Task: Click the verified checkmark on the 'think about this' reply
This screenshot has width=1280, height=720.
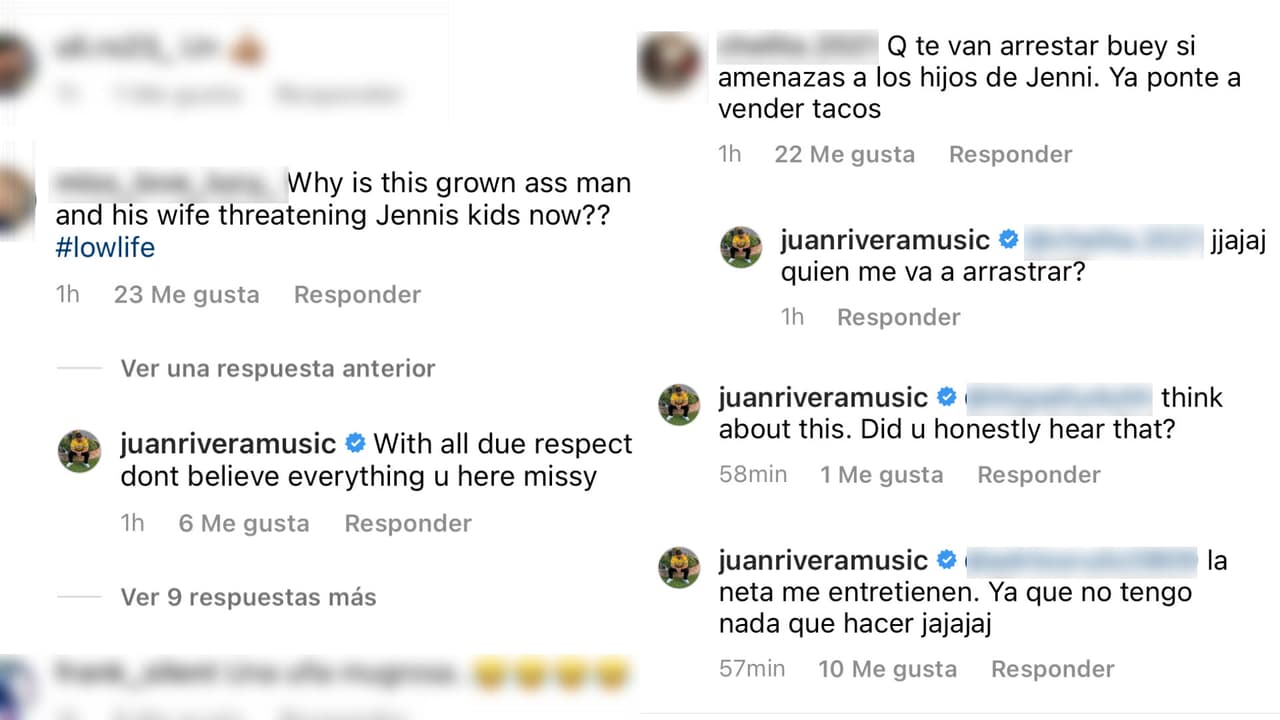Action: point(946,396)
